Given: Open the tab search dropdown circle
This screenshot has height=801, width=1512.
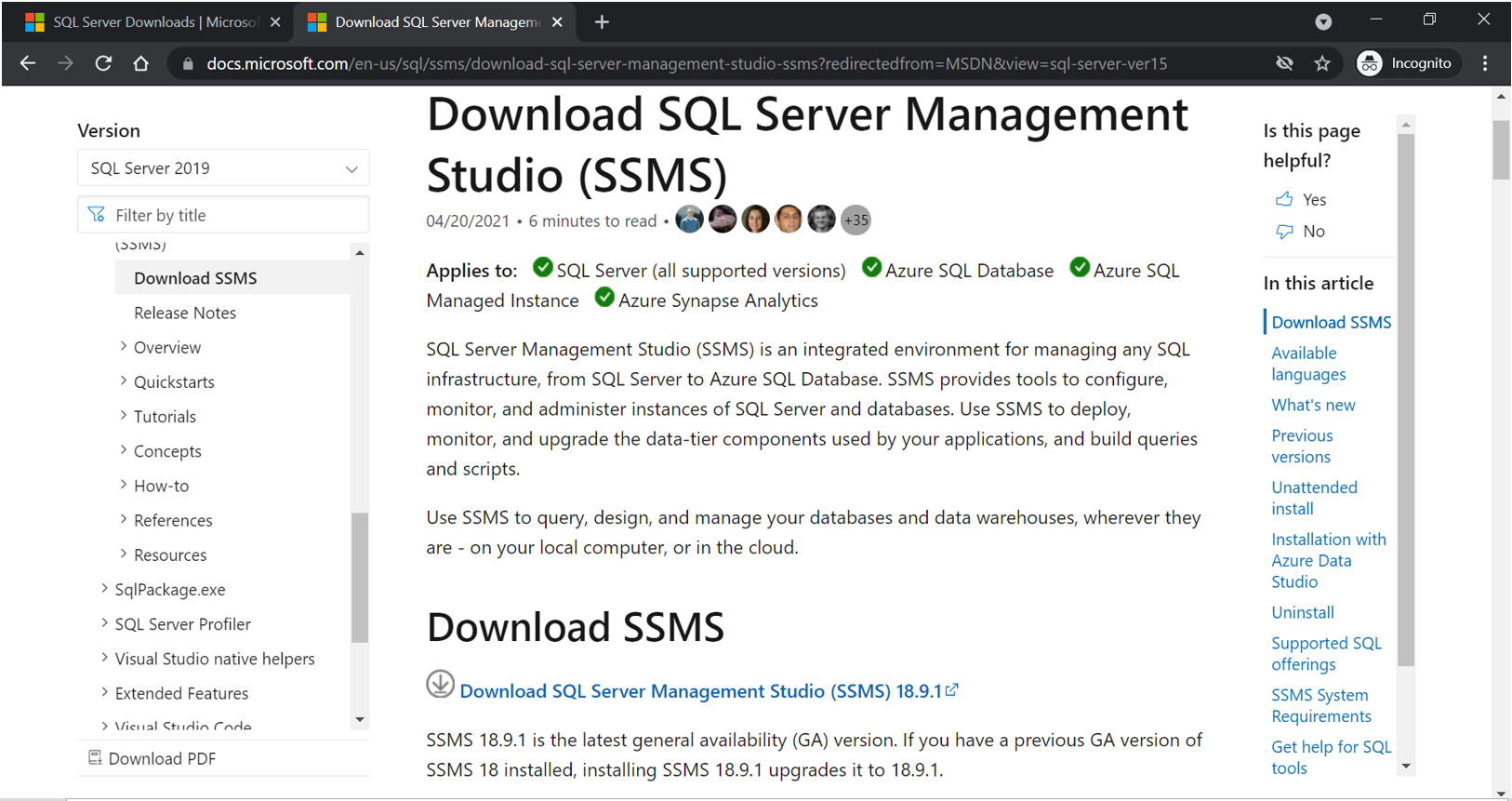Looking at the screenshot, I should click(x=1323, y=22).
